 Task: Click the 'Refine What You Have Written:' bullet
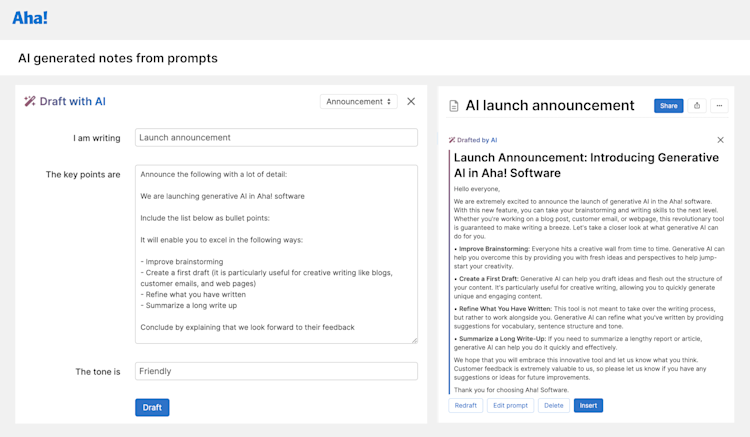[x=505, y=309]
